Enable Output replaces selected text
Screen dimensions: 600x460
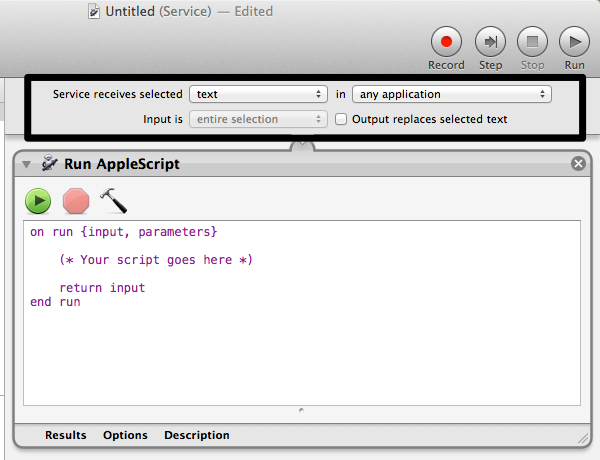tap(341, 119)
